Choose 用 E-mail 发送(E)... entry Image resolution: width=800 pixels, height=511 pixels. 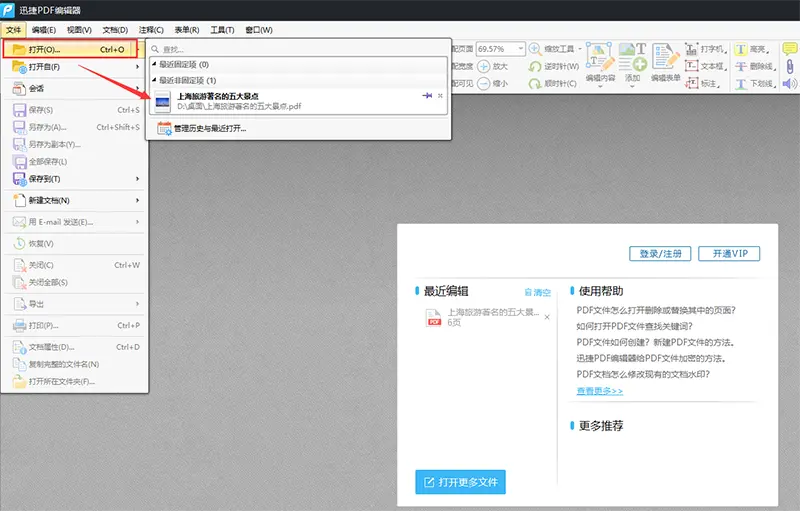[74, 222]
